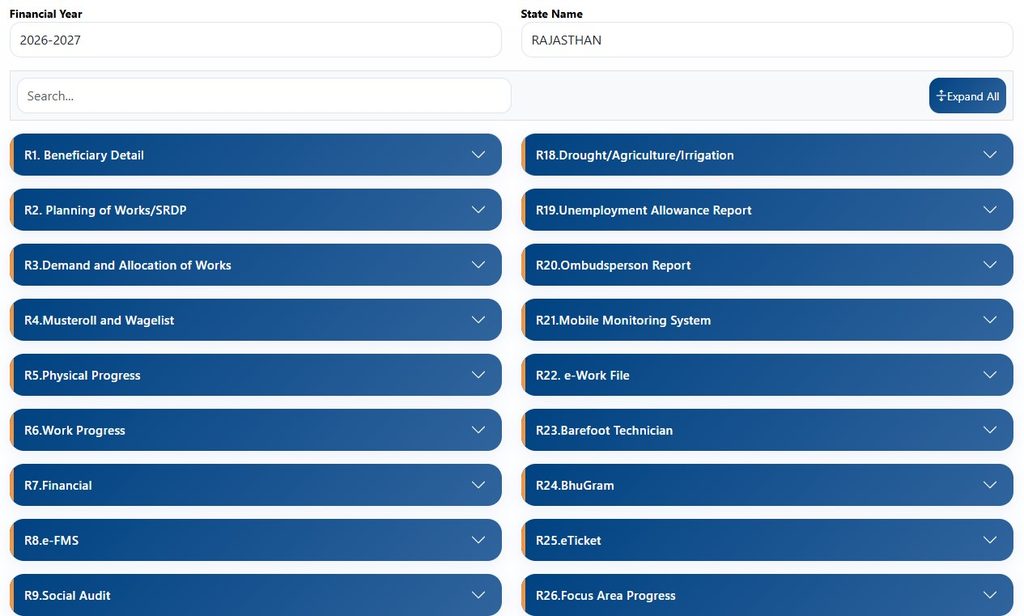Viewport: 1024px width, 616px height.
Task: Open the State Name dropdown
Action: click(767, 40)
